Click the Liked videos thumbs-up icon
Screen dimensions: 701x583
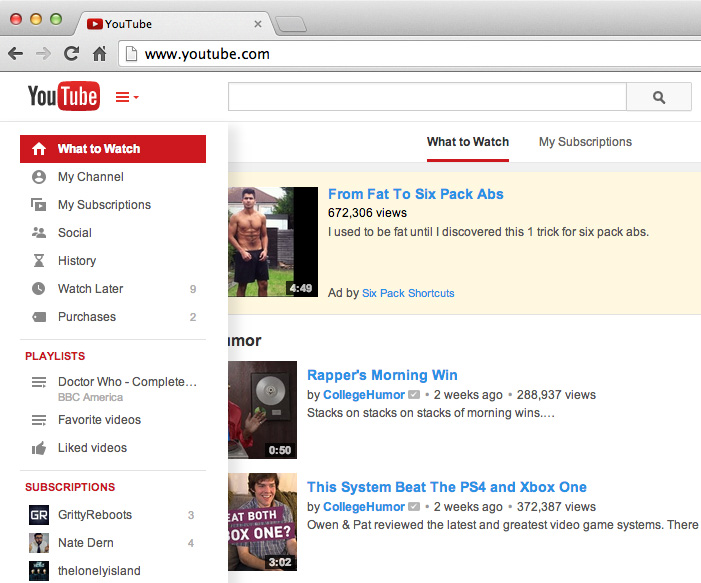pyautogui.click(x=39, y=448)
